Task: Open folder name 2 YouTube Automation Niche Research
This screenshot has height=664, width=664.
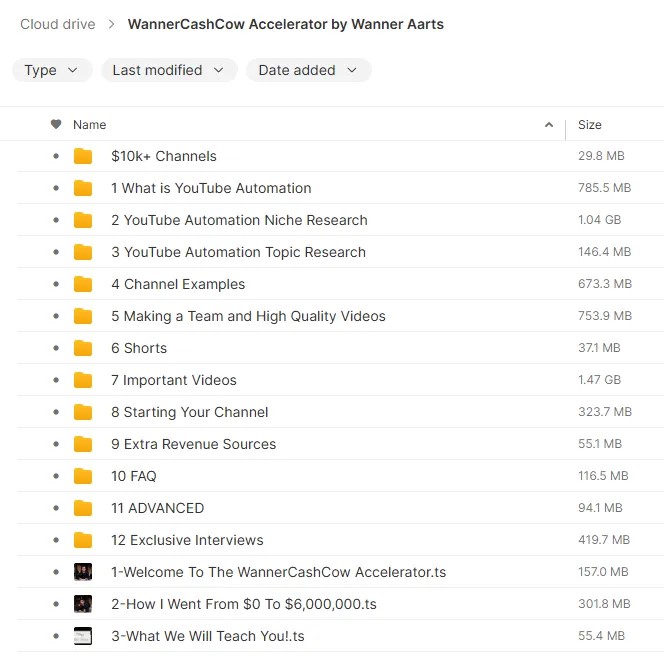Action: [239, 220]
